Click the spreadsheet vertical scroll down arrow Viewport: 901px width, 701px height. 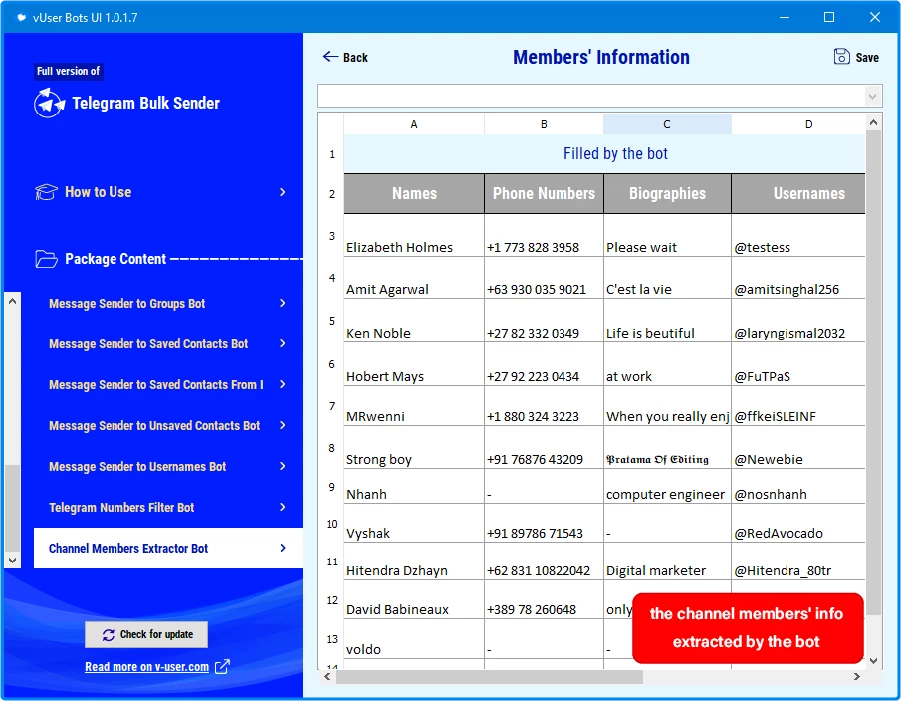[x=873, y=661]
